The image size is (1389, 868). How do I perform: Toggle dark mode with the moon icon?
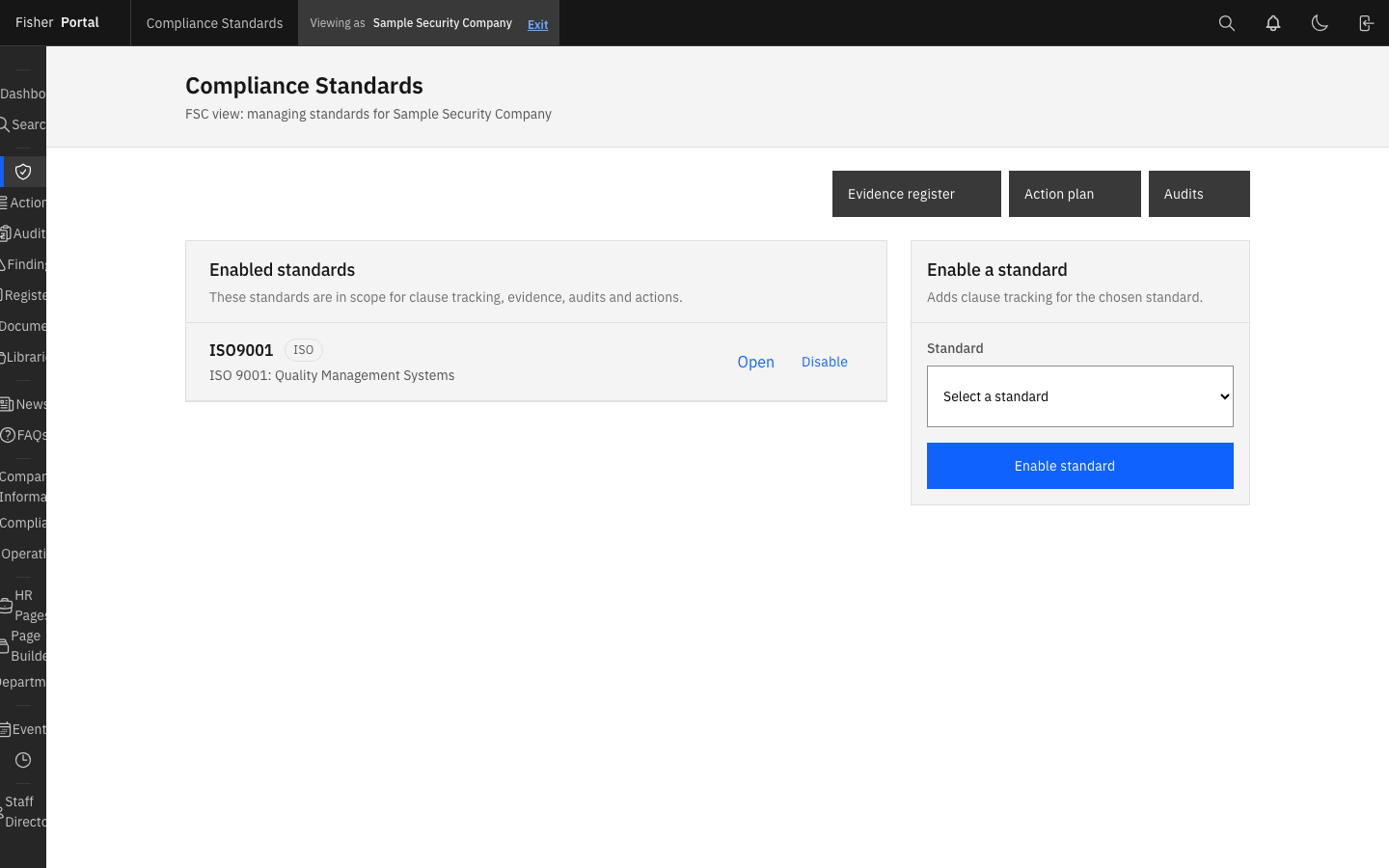tap(1320, 22)
